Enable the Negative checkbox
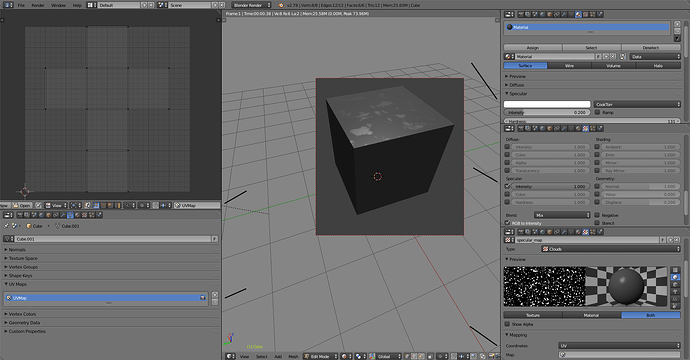 [x=597, y=215]
